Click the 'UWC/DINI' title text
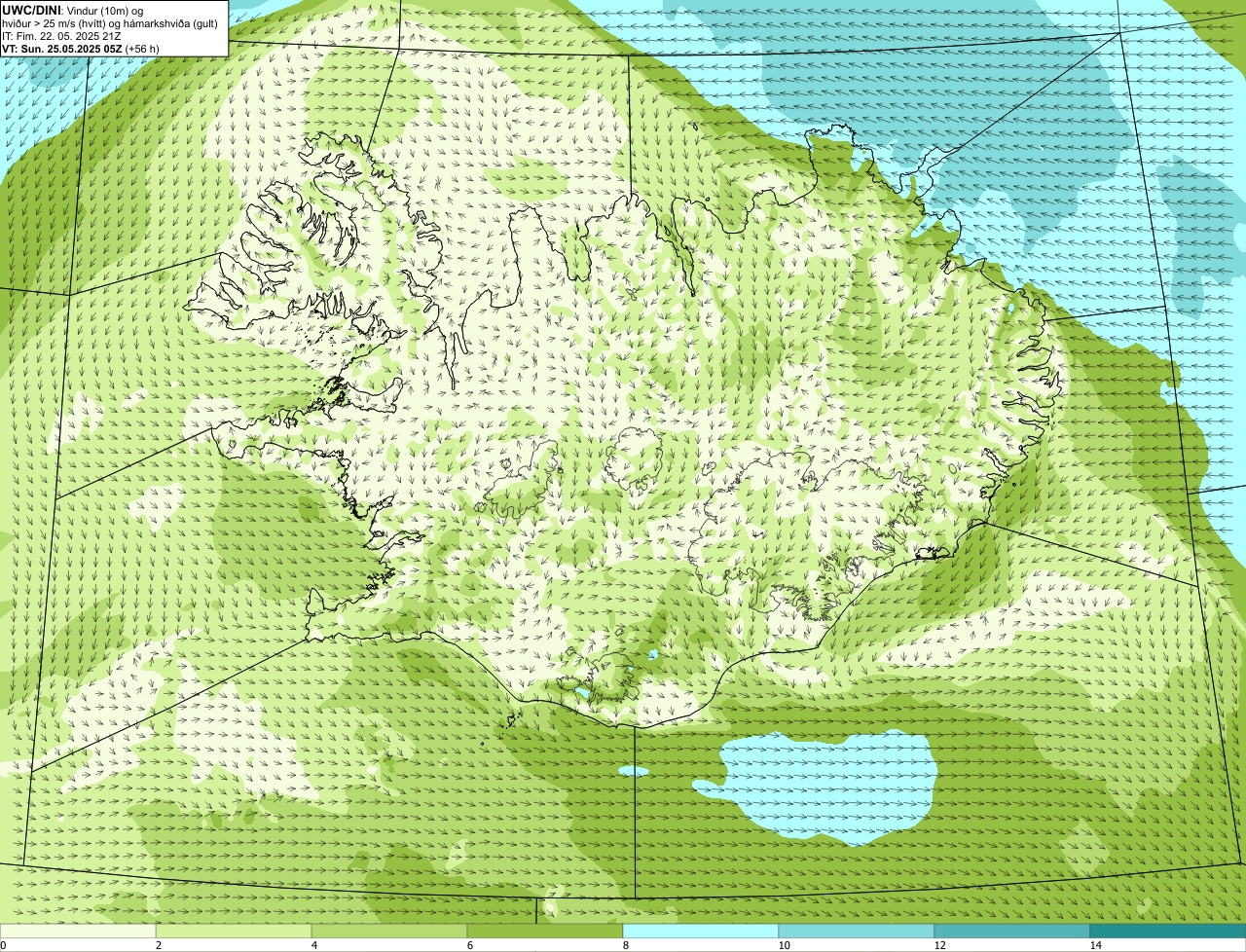1246x952 pixels. point(31,10)
